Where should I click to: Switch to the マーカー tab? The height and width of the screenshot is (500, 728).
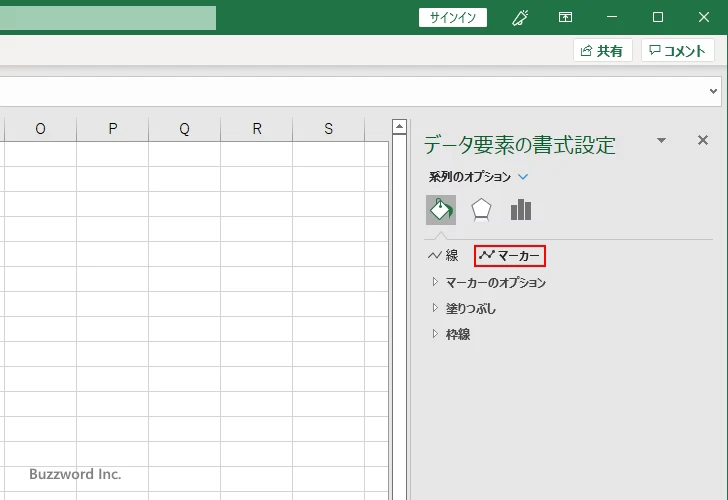coord(510,256)
